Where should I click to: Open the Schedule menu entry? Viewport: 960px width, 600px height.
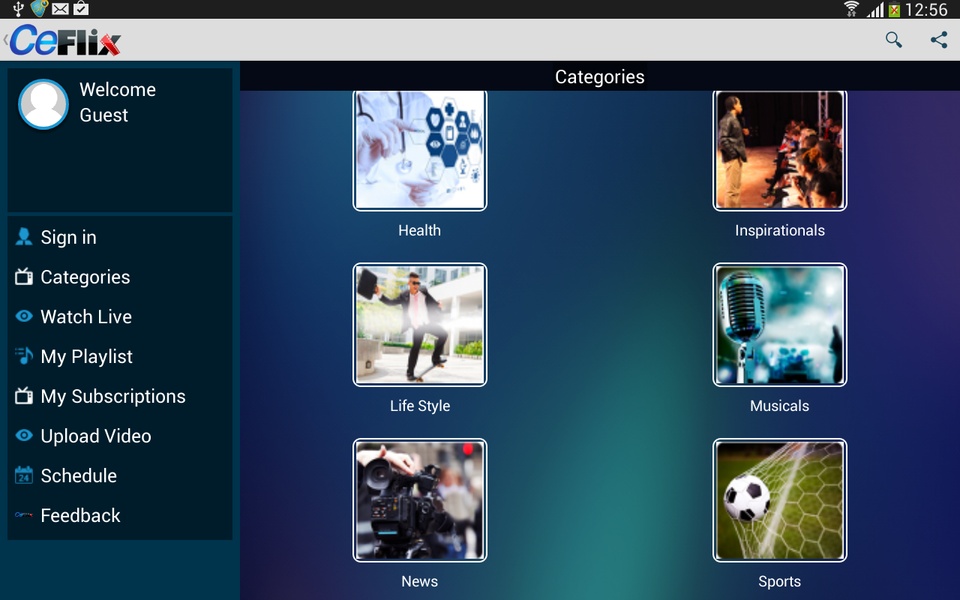119,476
